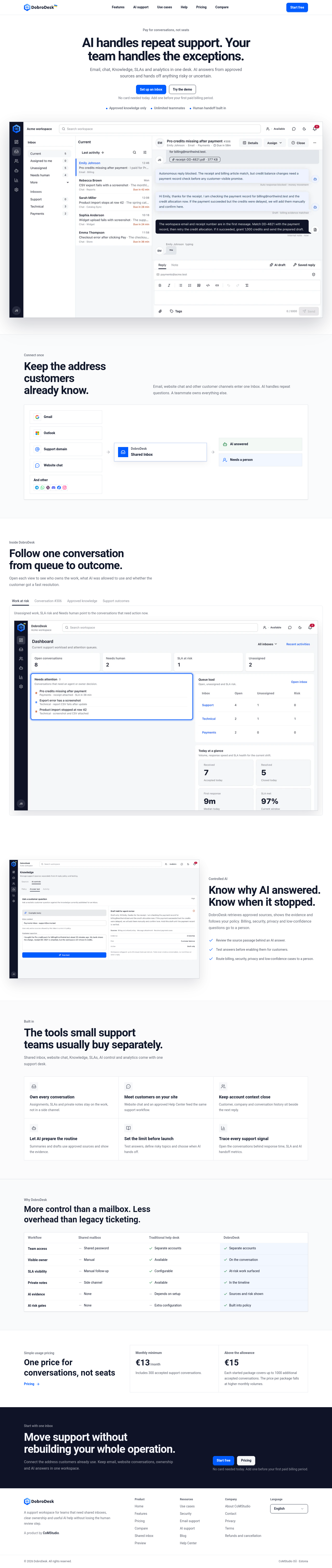This screenshot has height=1568, width=332.
Task: Click the code block icon in the composer toolbar
Action: click(208, 285)
